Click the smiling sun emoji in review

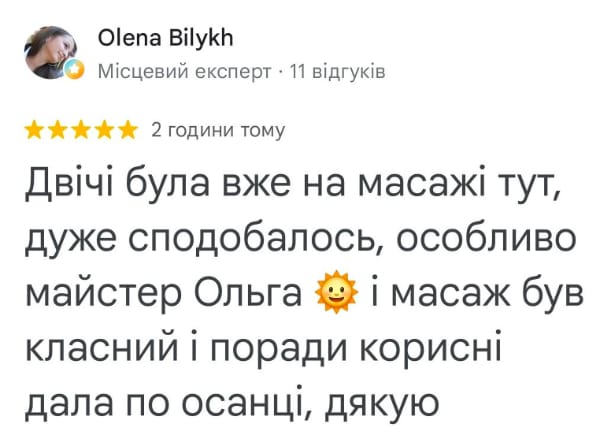336,292
